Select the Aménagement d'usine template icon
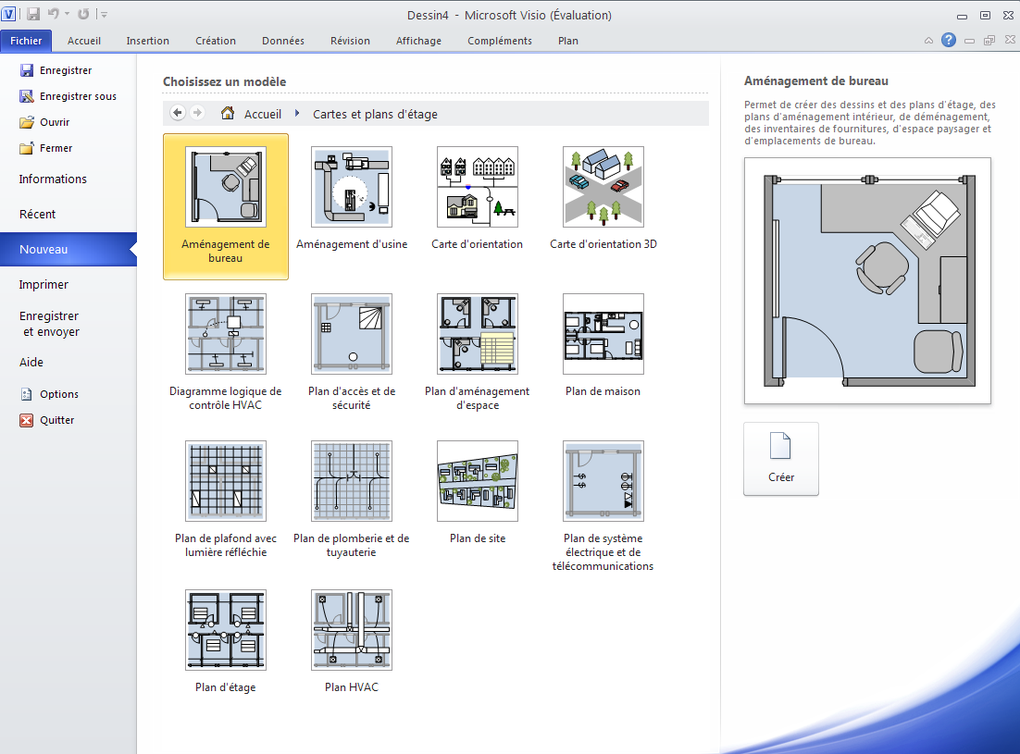Image resolution: width=1020 pixels, height=754 pixels. pyautogui.click(x=351, y=187)
